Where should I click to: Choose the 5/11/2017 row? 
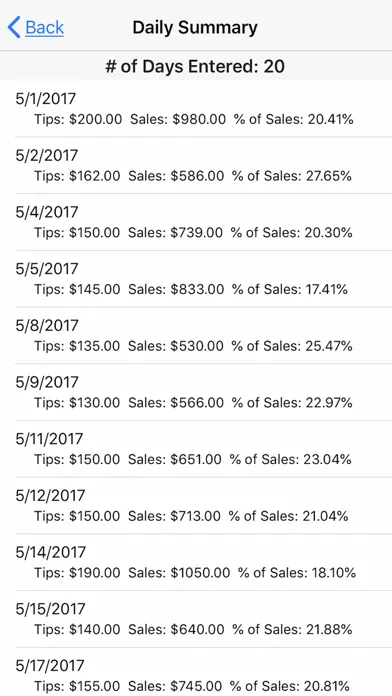coord(196,449)
